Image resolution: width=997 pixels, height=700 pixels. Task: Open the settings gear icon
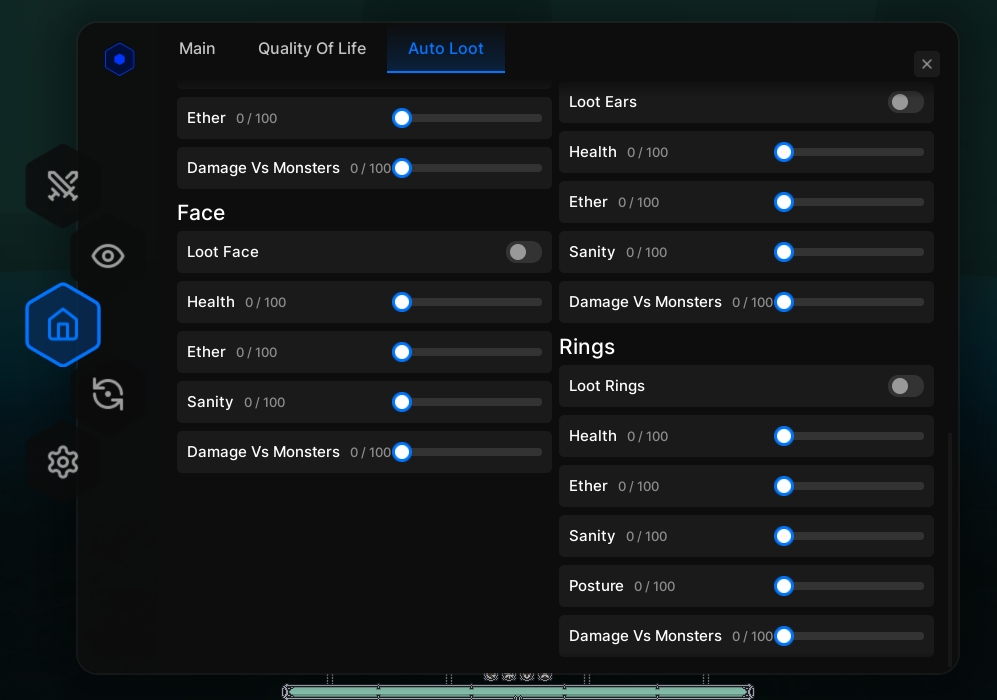(63, 462)
